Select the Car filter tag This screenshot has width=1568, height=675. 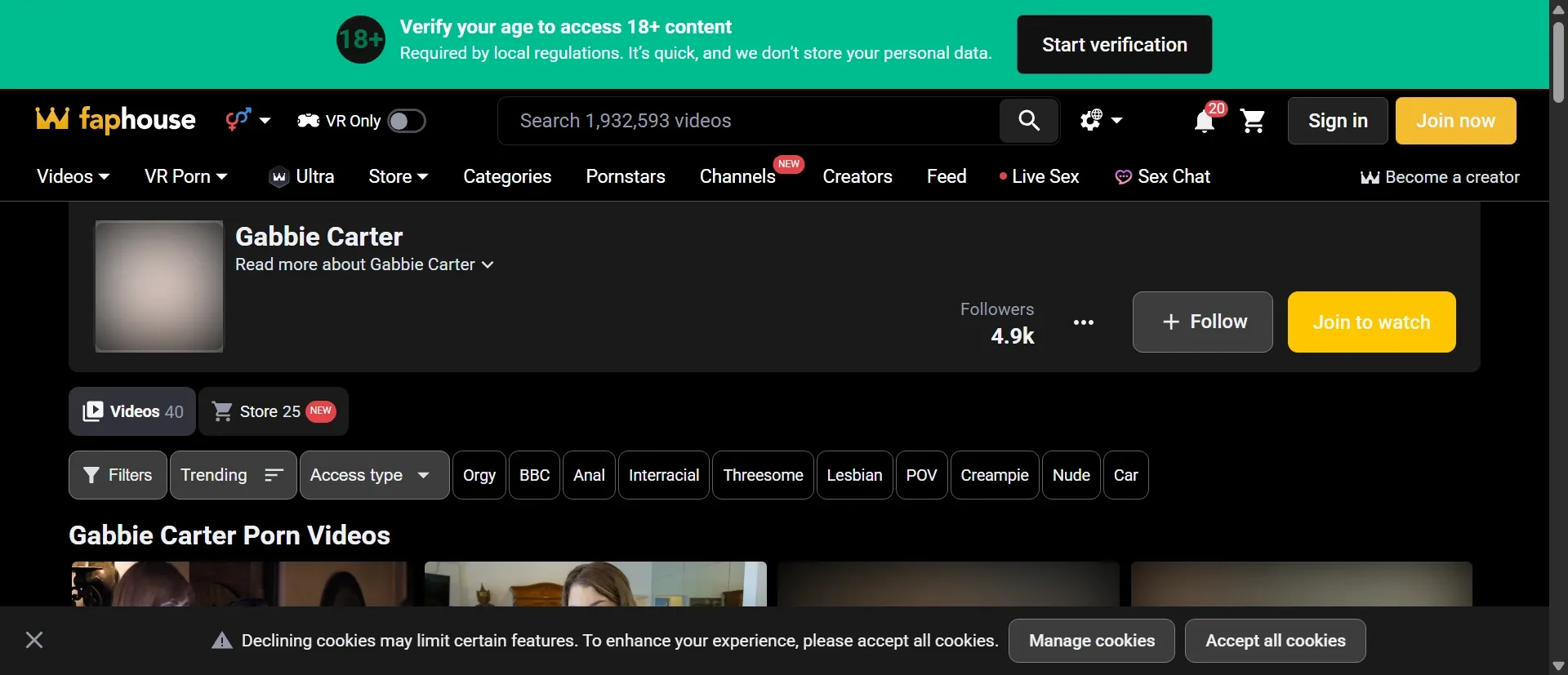[x=1126, y=475]
